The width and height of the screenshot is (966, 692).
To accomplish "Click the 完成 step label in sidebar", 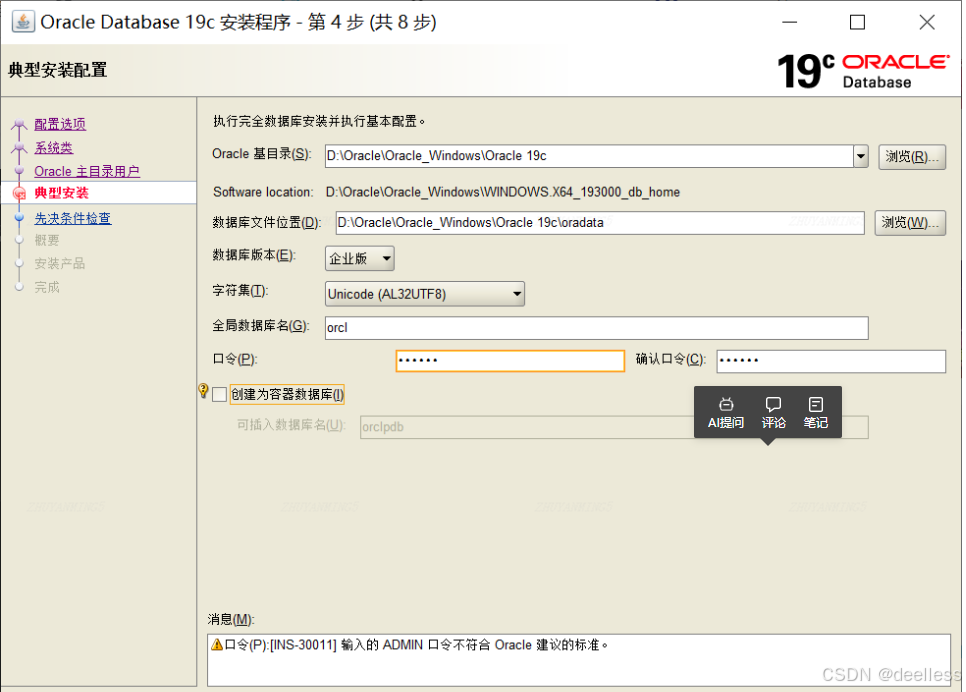I will click(x=47, y=287).
